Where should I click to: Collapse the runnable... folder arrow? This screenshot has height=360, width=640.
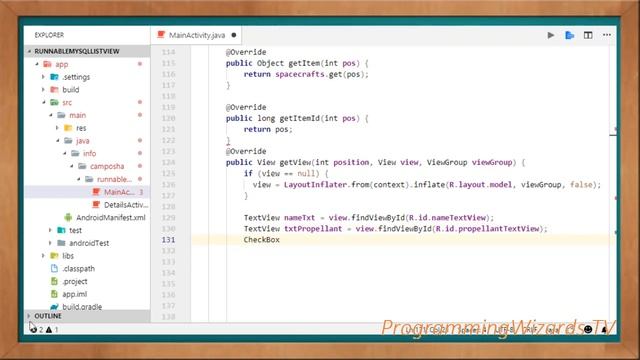click(x=78, y=179)
